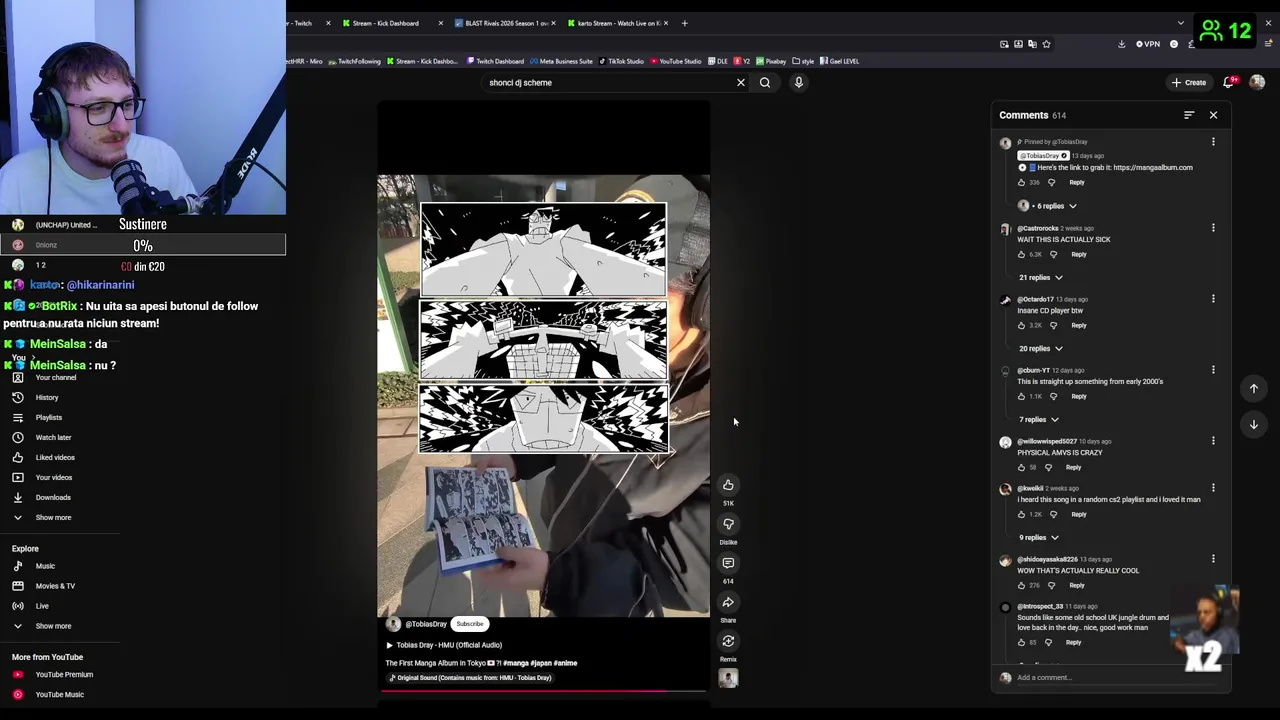Screen dimensions: 1280x720
Task: Open the comments button showing 614
Action: pyautogui.click(x=728, y=563)
